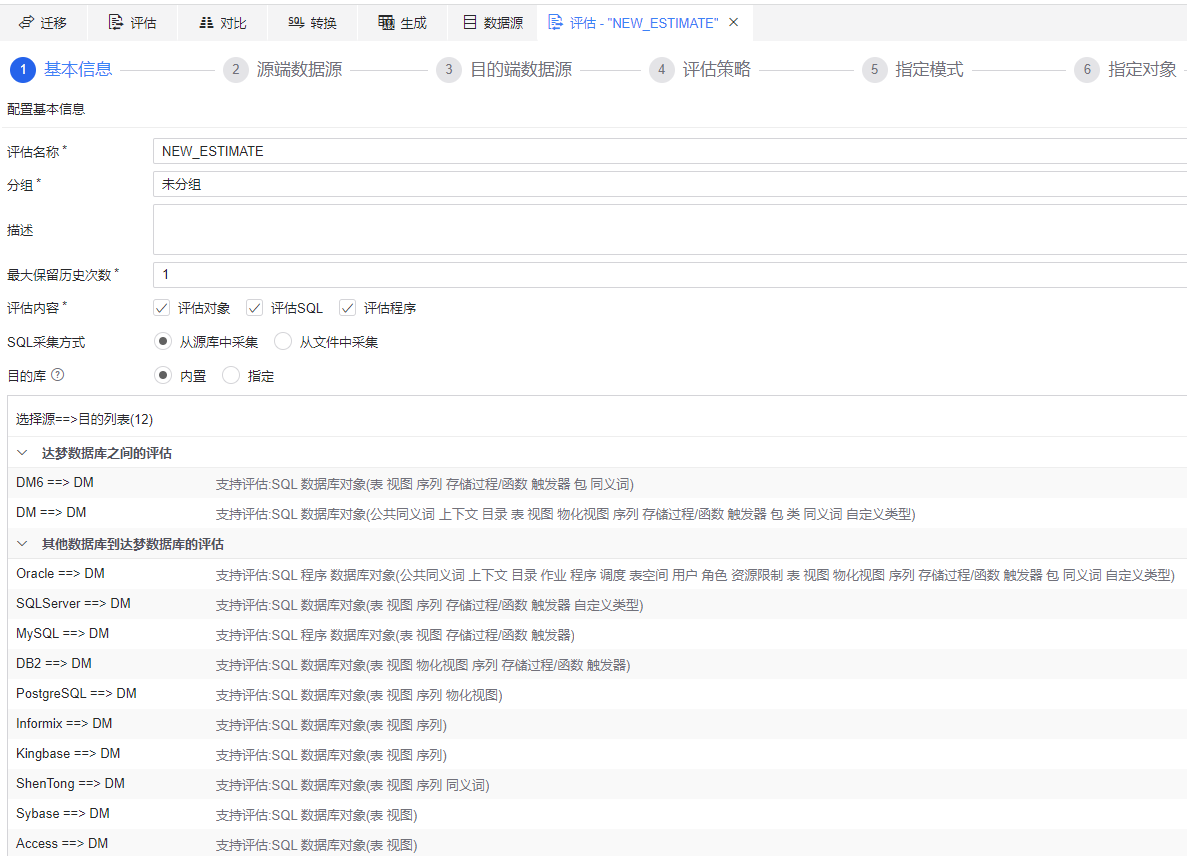Select the PostgreSQL ==> DM row
The width and height of the screenshot is (1187, 856).
pyautogui.click(x=597, y=694)
